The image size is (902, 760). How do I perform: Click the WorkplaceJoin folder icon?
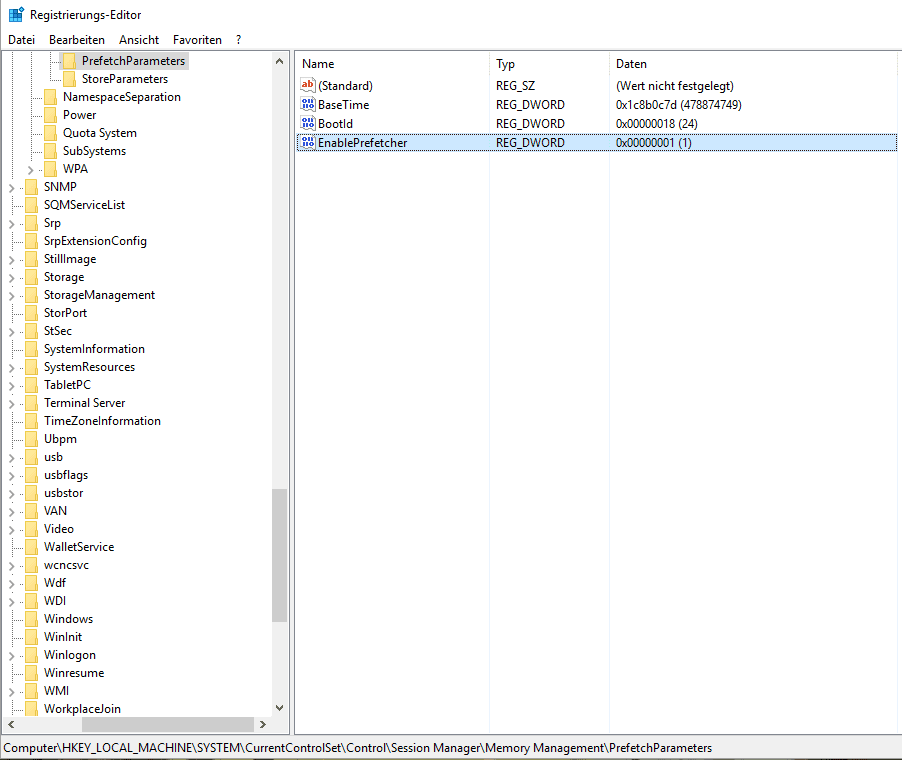[32, 709]
